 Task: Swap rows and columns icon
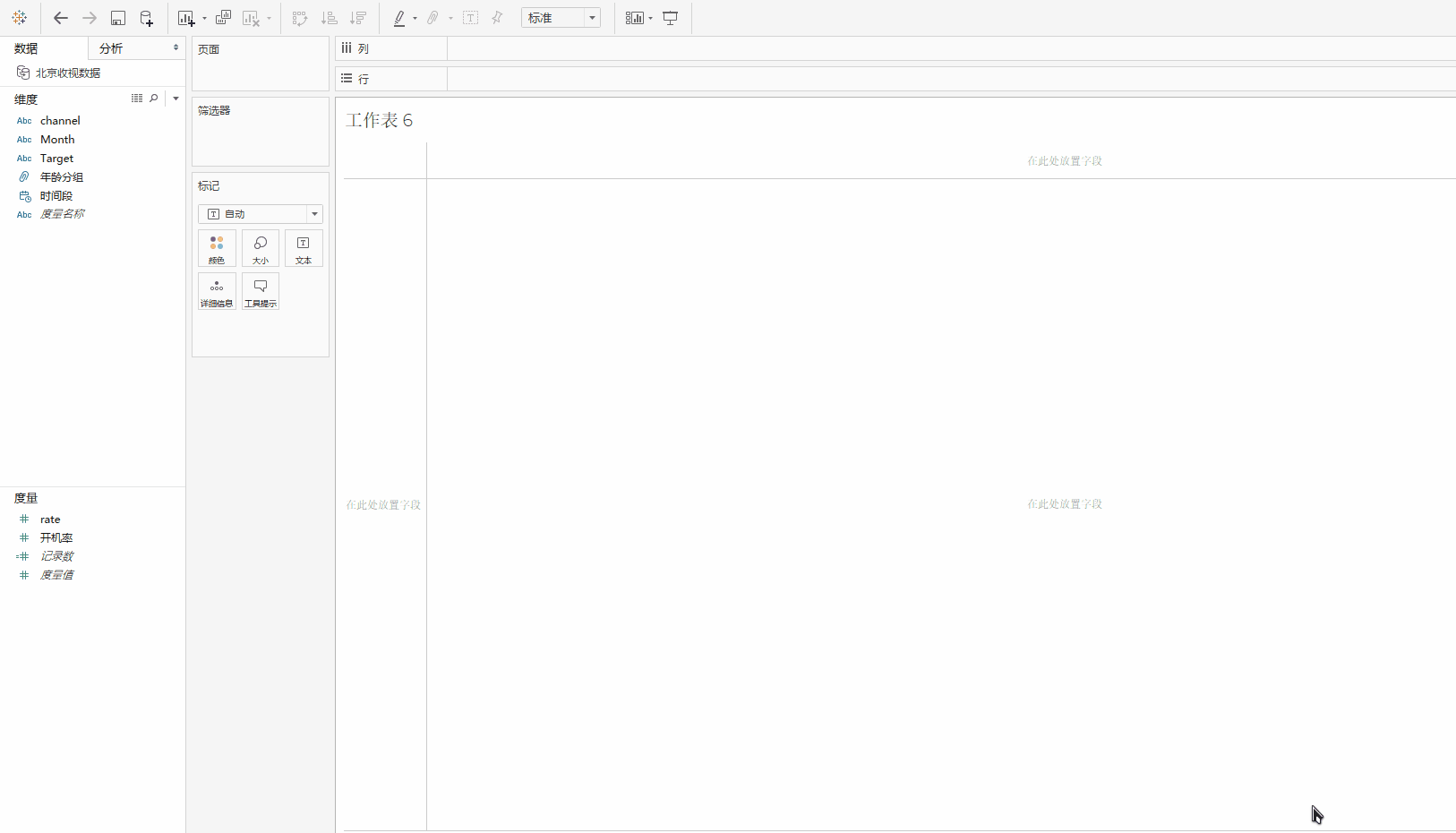[x=300, y=18]
